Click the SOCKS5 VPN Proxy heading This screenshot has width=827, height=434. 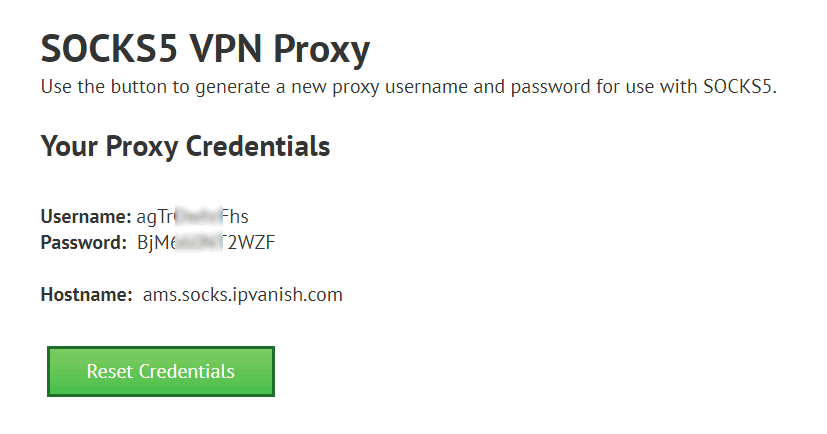pyautogui.click(x=206, y=49)
